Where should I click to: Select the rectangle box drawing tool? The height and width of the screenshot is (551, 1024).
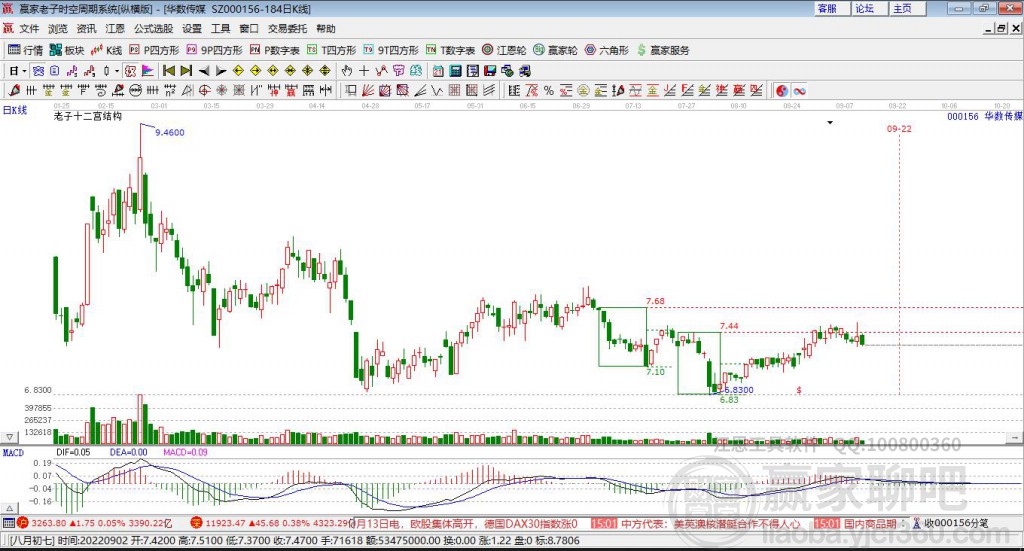coord(351,91)
